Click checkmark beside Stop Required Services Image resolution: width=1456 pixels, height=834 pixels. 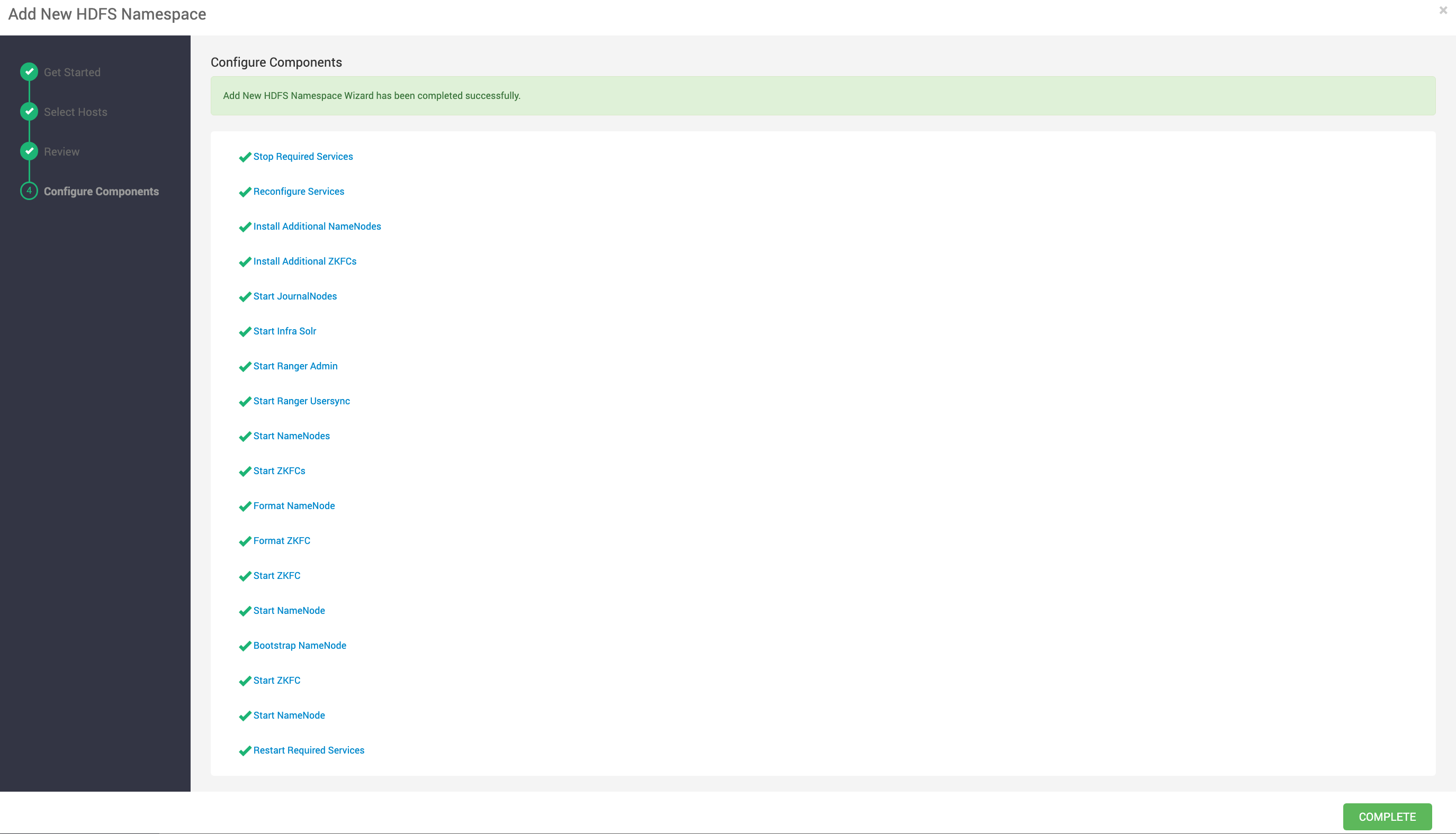245,157
